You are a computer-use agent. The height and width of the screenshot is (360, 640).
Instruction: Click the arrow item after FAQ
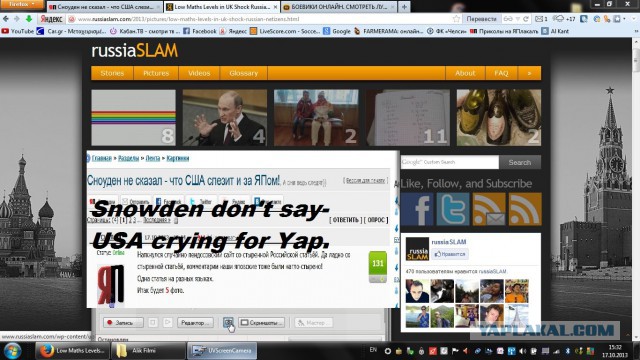click(529, 73)
